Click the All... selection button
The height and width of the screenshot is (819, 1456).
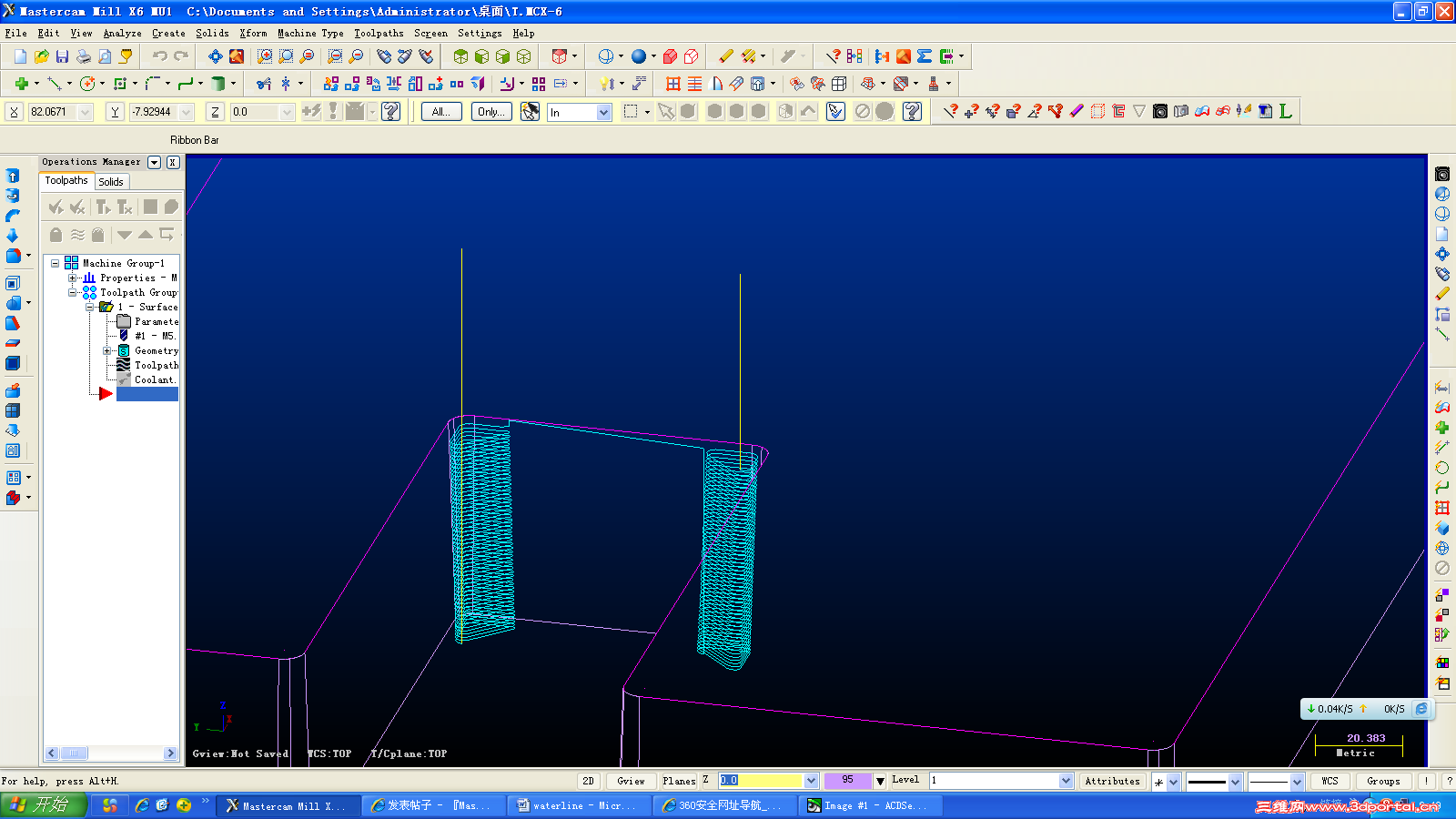click(x=441, y=112)
